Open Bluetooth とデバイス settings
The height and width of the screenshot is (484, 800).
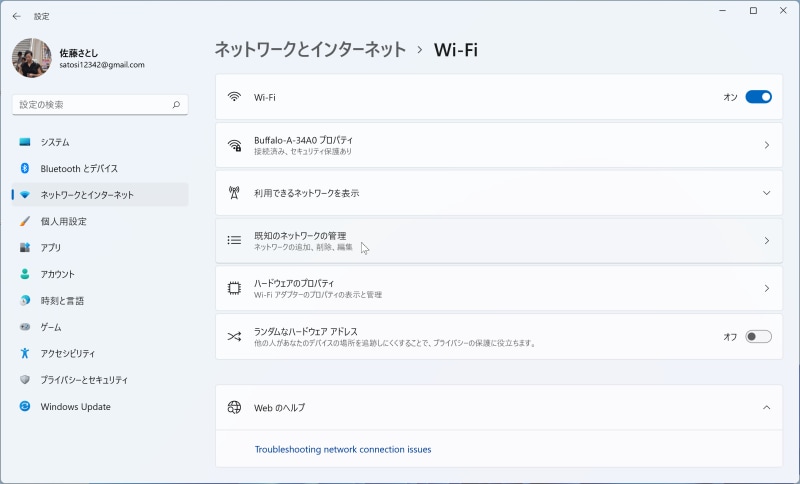pos(78,169)
